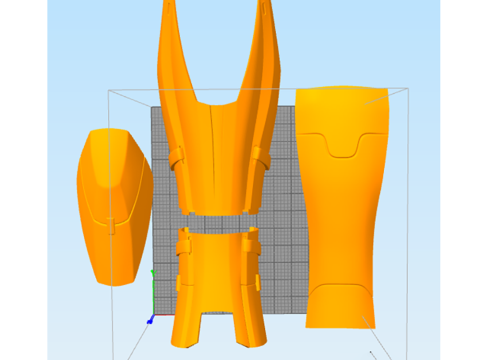Select the rounded shield-shaped model beside the build plate
The width and height of the screenshot is (480, 360).
[114, 207]
